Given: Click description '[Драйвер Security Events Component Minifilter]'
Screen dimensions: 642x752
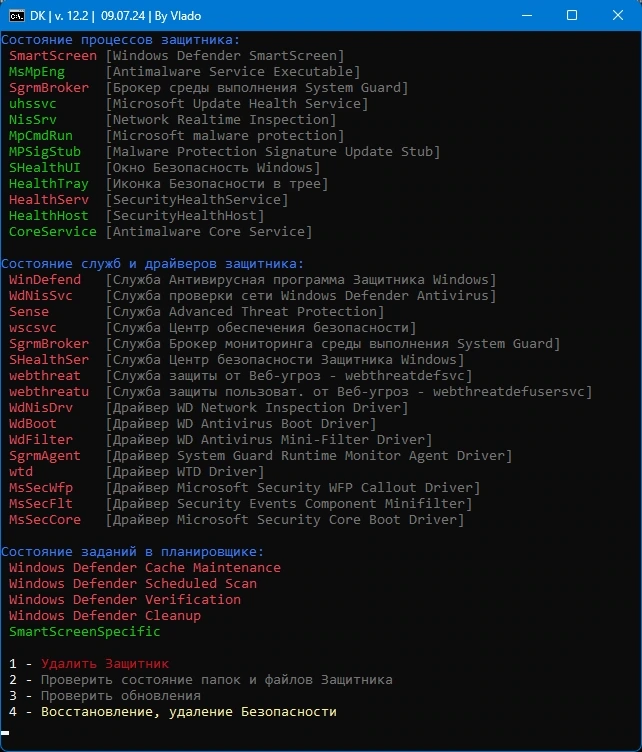Looking at the screenshot, I should click(289, 504).
